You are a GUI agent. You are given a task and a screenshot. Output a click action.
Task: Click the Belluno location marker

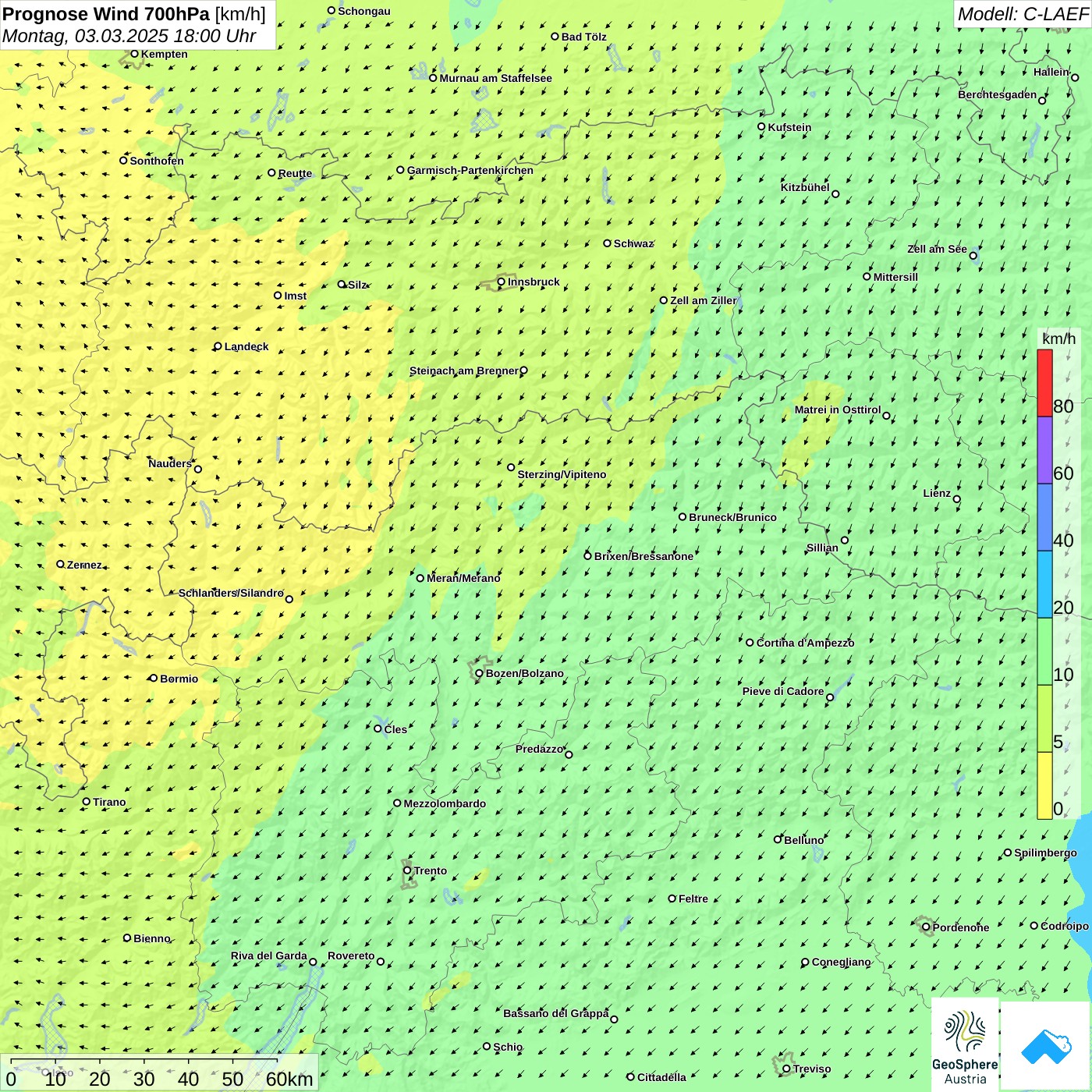(x=778, y=839)
